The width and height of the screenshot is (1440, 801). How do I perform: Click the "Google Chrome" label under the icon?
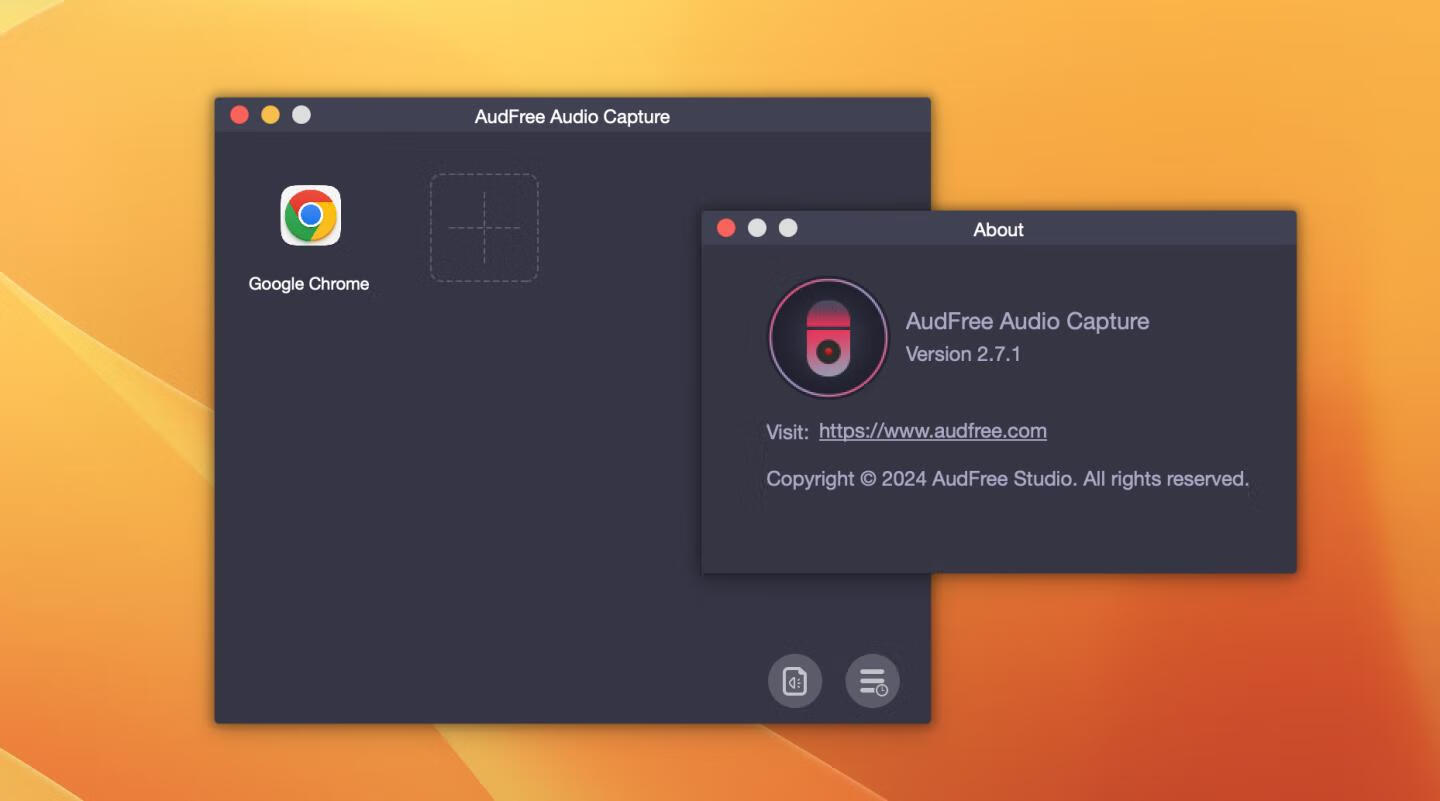[x=309, y=284]
